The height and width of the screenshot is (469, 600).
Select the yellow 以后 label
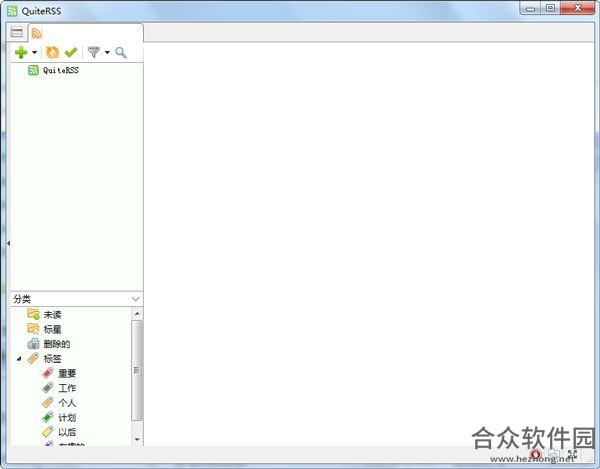(x=59, y=432)
